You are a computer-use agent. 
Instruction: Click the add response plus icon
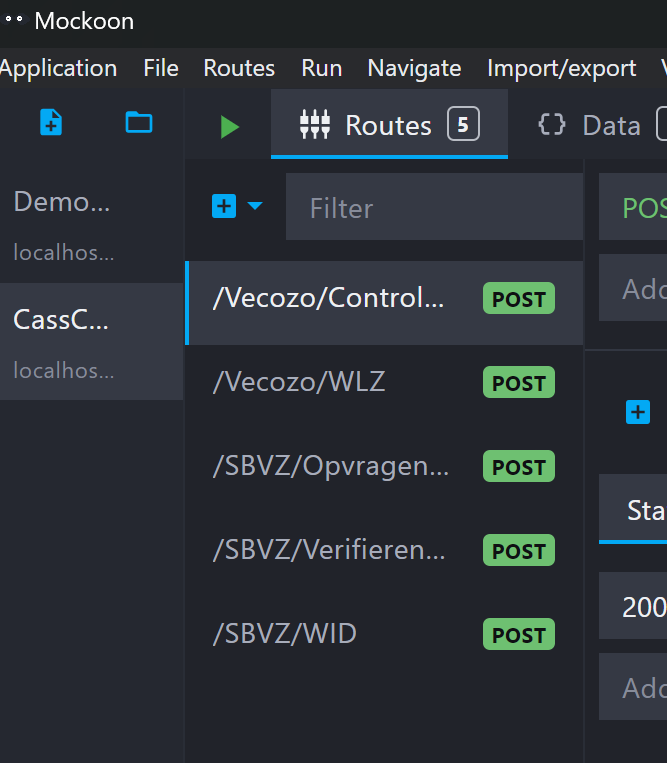(637, 412)
